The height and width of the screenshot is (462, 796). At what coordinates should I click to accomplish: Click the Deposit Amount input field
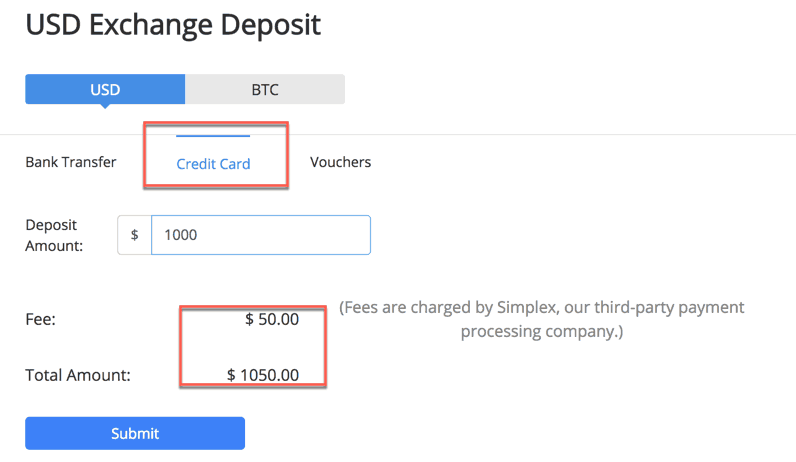[261, 235]
